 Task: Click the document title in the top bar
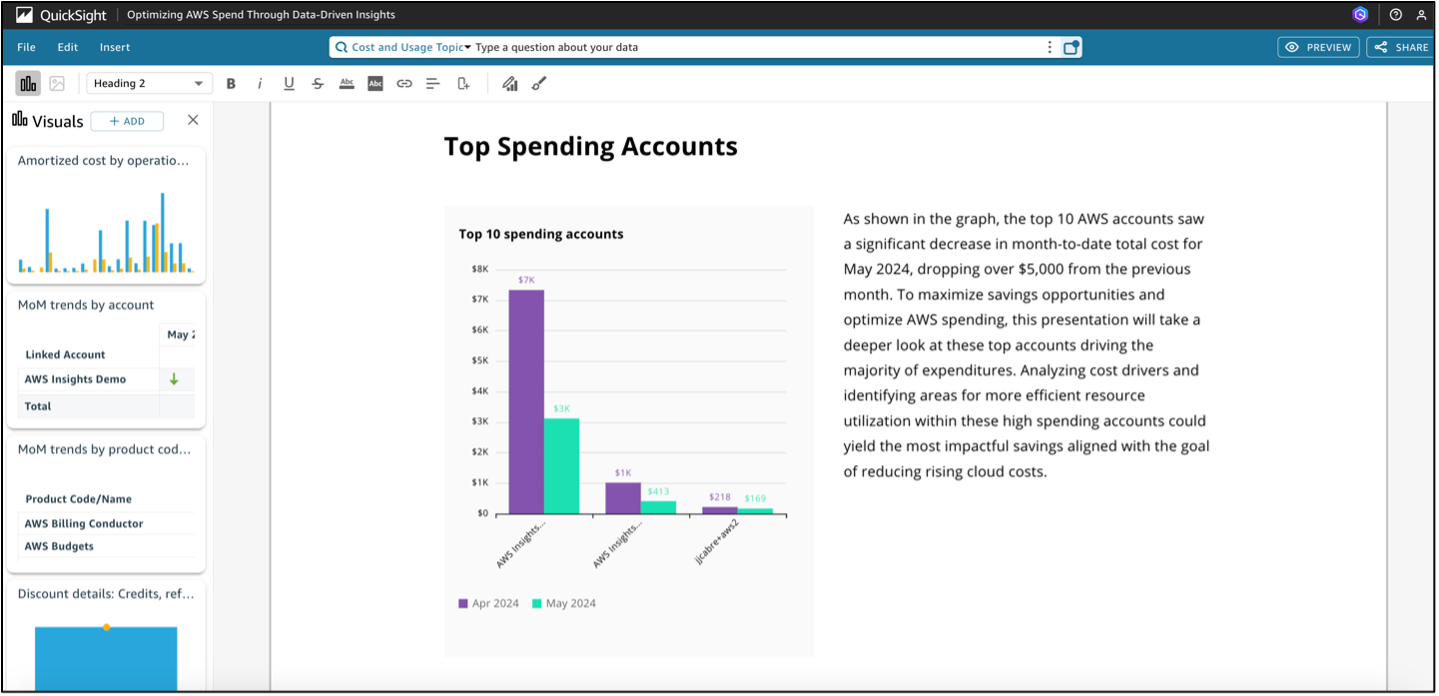pos(261,15)
